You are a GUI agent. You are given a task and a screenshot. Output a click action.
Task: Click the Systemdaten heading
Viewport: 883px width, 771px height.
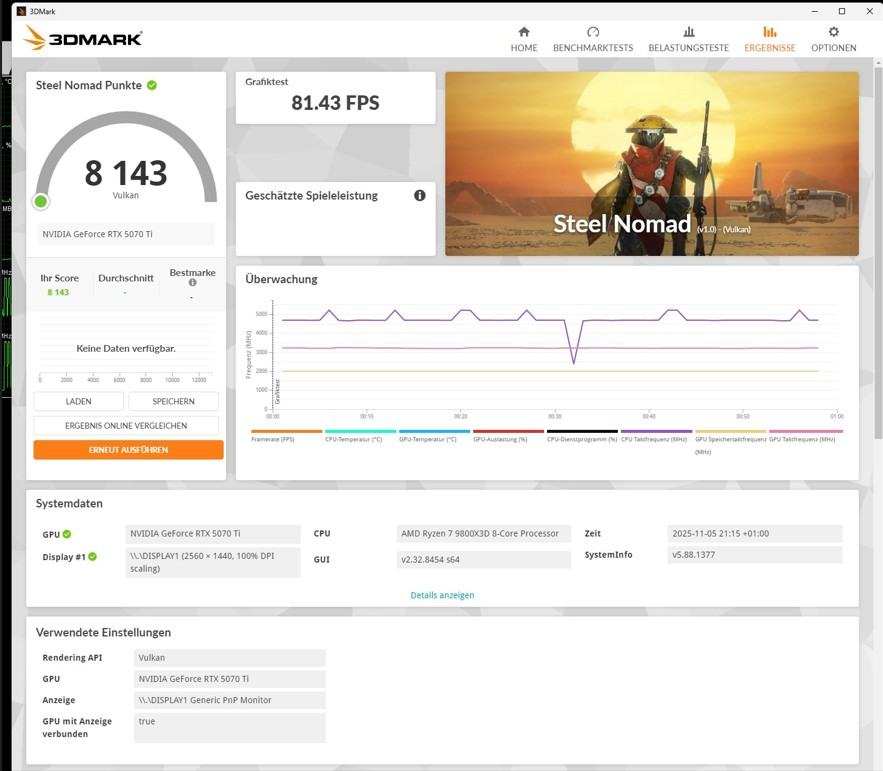[x=69, y=503]
